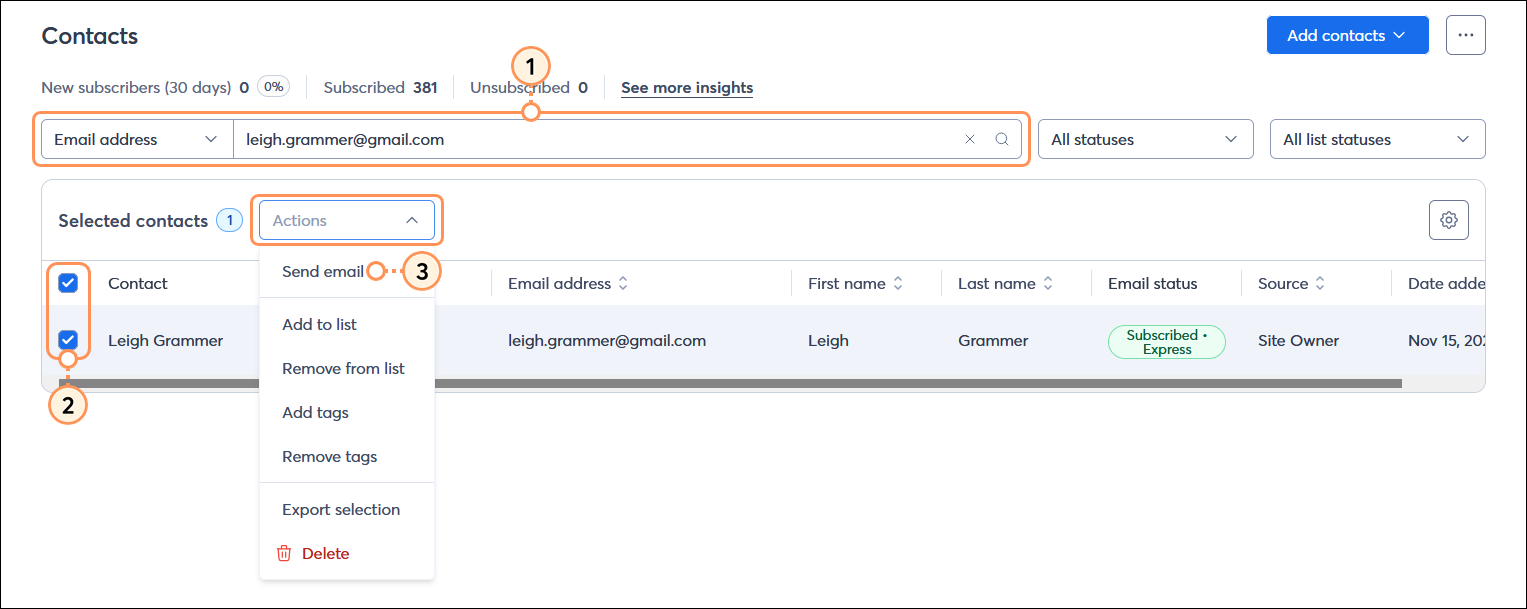Open the more options (...) menu

[1465, 34]
